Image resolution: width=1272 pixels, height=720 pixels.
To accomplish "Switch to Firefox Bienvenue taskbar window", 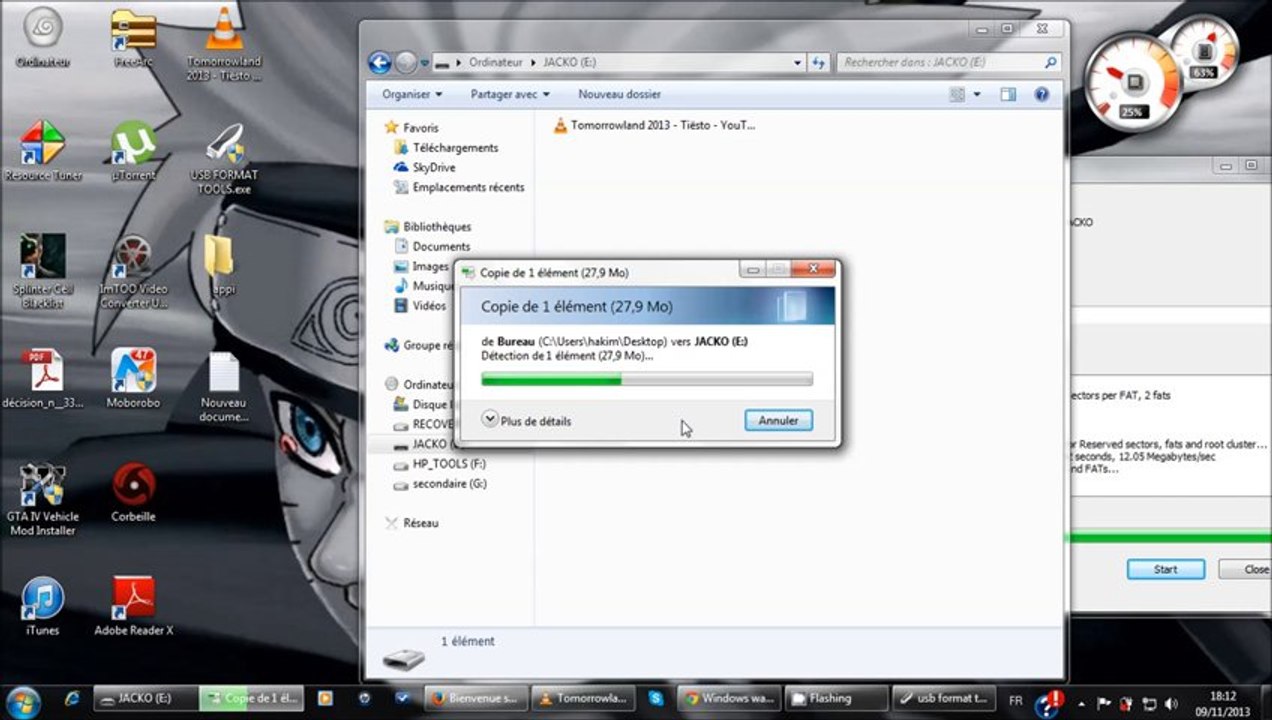I will point(475,698).
